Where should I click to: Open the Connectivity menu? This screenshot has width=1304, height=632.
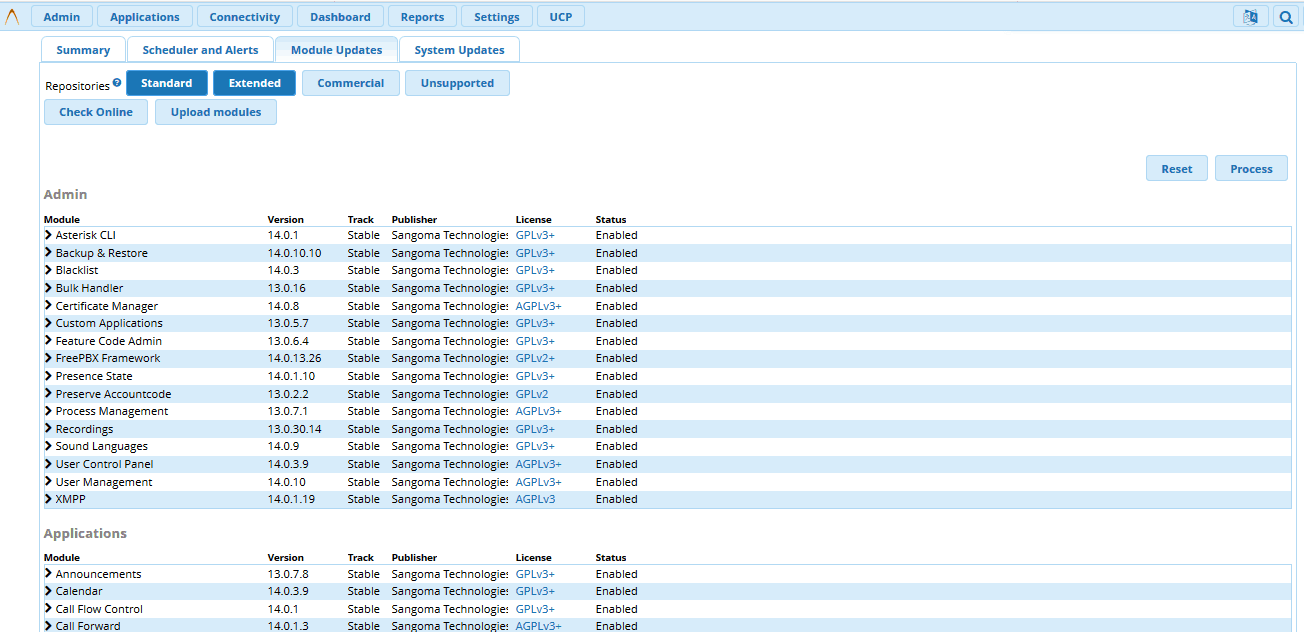[x=245, y=17]
